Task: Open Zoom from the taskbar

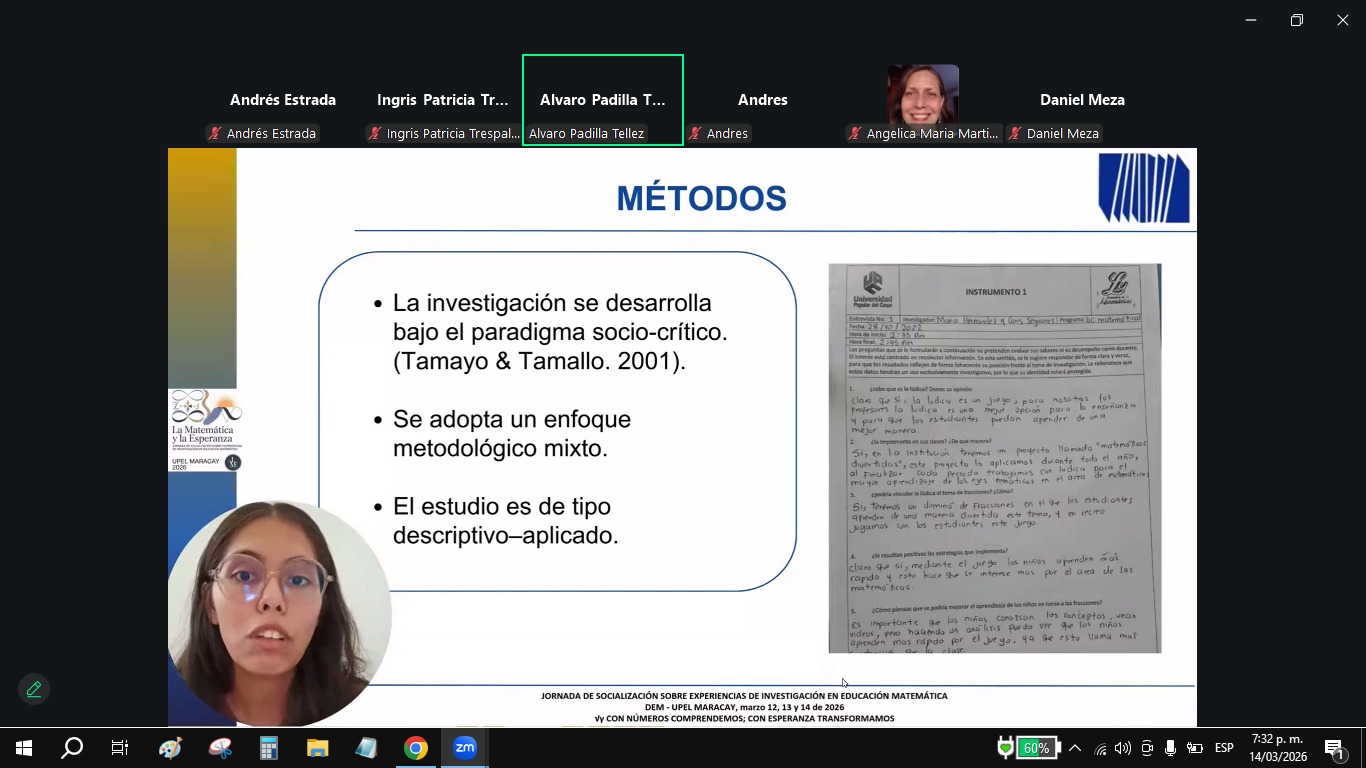Action: click(465, 748)
